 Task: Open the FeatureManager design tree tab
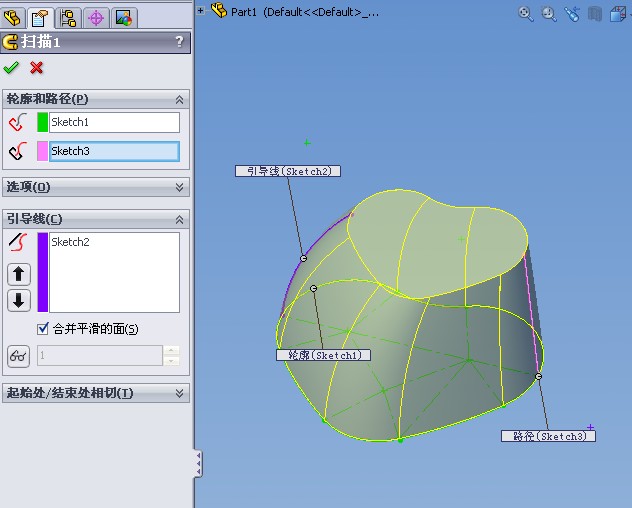[12, 18]
